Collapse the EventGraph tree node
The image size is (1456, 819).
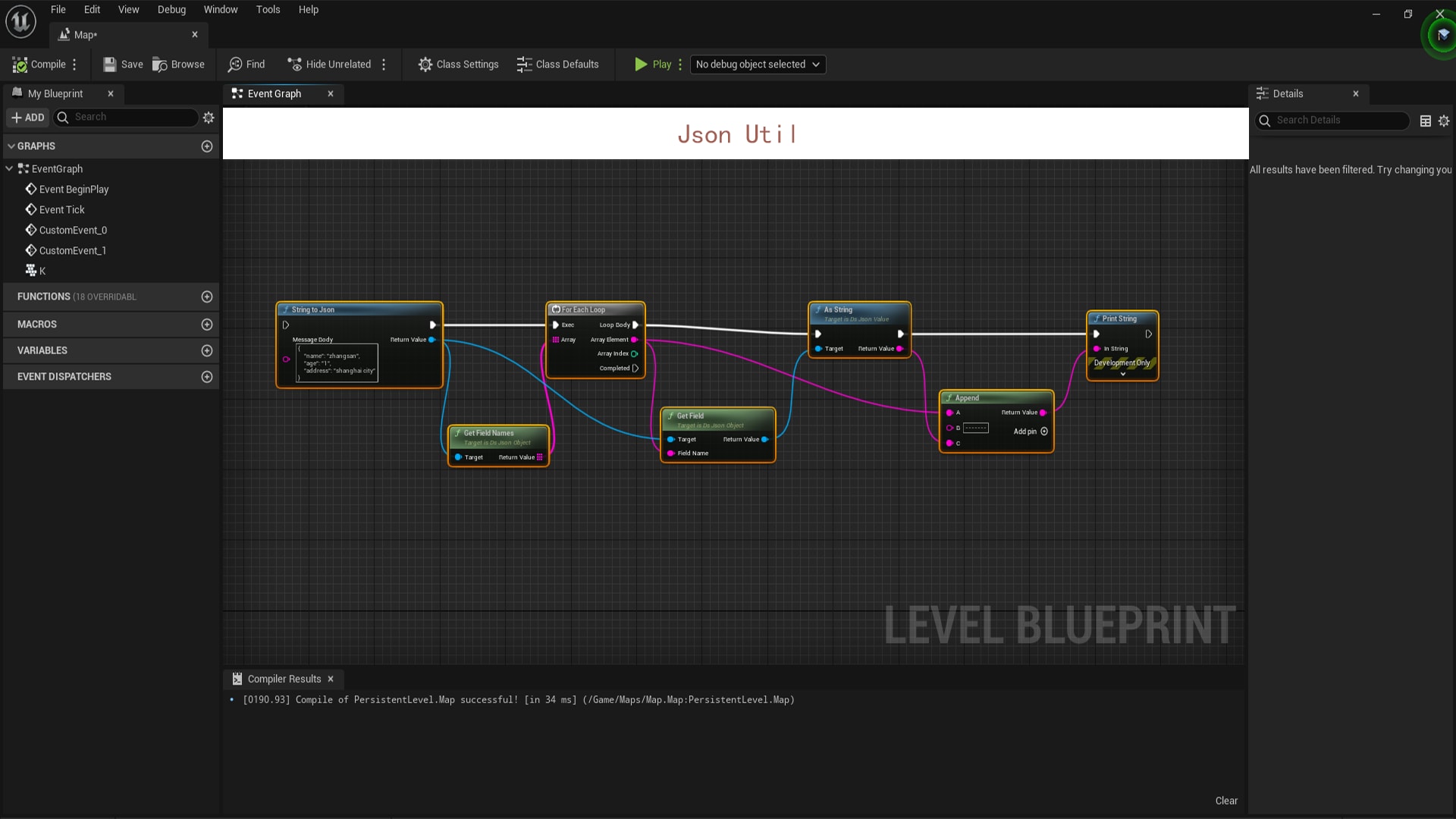click(x=9, y=168)
